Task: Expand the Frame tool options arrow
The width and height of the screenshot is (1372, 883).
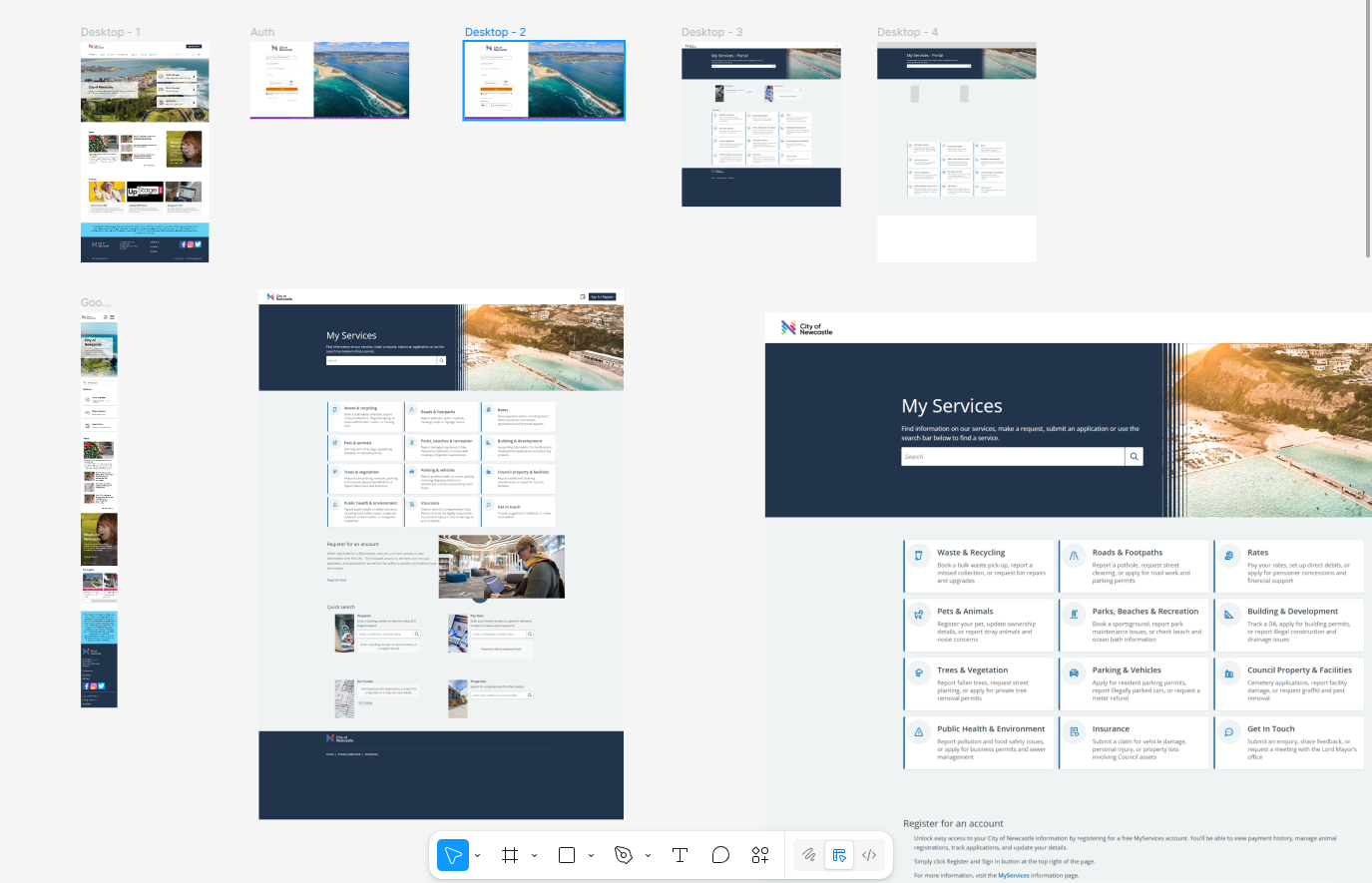Action: pyautogui.click(x=535, y=855)
